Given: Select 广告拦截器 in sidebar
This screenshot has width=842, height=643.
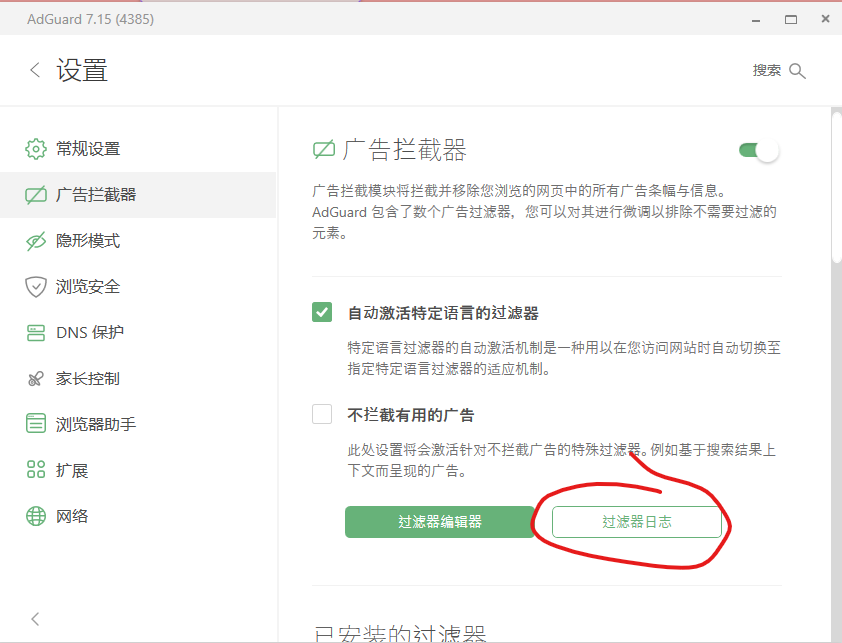Looking at the screenshot, I should tap(138, 195).
